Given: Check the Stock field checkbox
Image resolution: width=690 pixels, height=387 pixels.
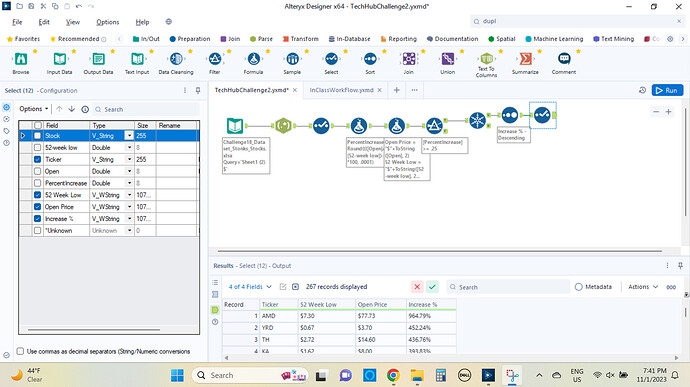Looking at the screenshot, I should click(37, 136).
